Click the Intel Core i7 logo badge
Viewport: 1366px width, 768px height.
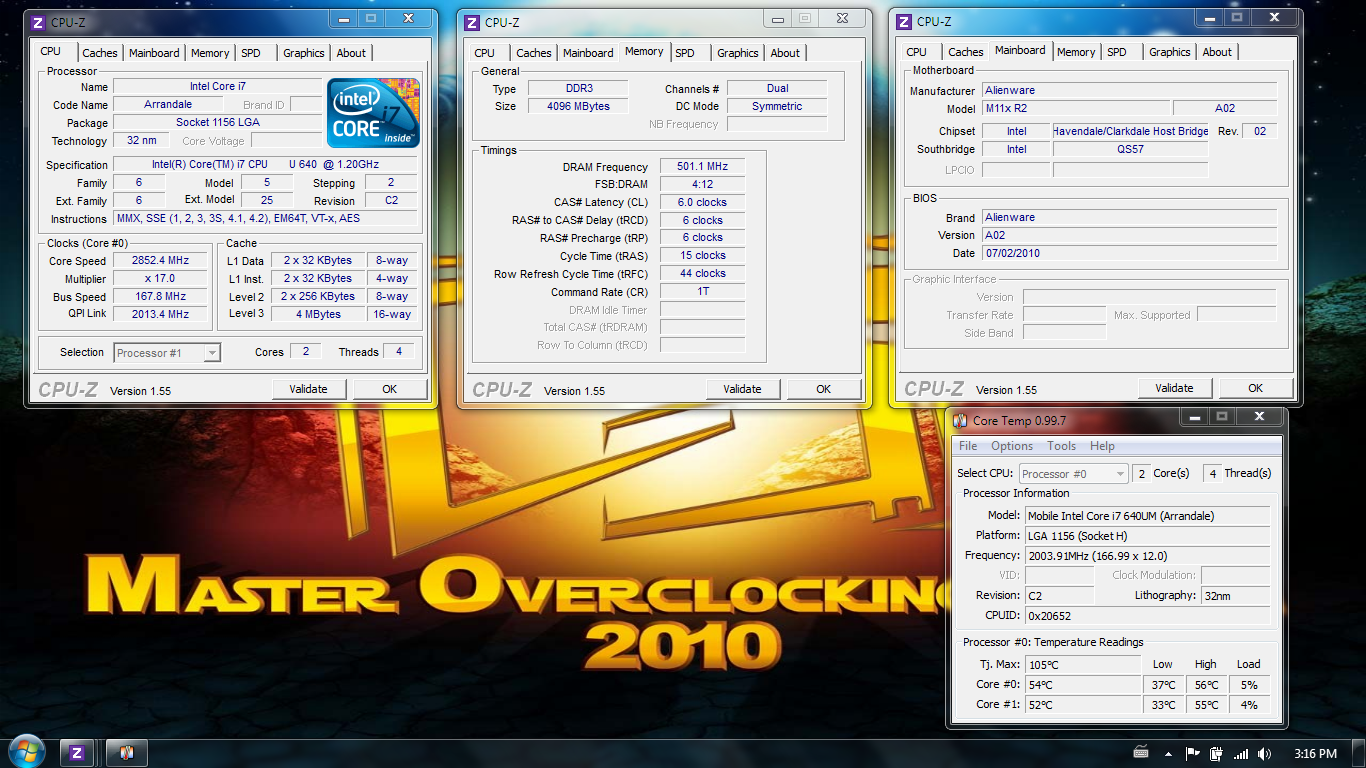373,113
